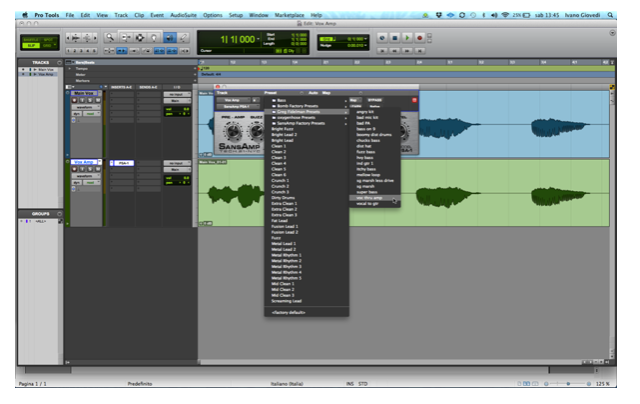Viewport: 640px width, 404px height.
Task: Open the Tracks list popup menu
Action: [60, 62]
